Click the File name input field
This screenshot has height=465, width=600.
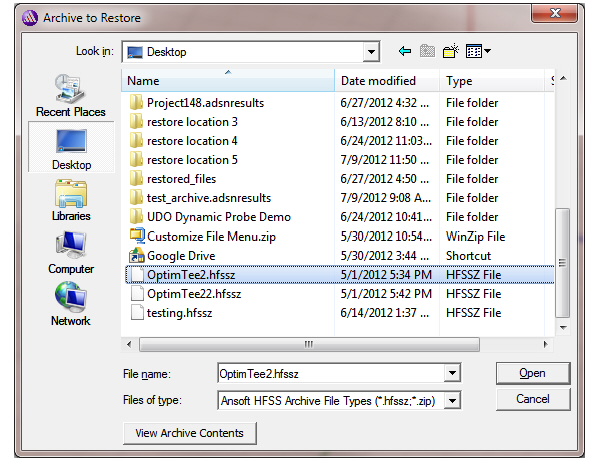pyautogui.click(x=331, y=373)
